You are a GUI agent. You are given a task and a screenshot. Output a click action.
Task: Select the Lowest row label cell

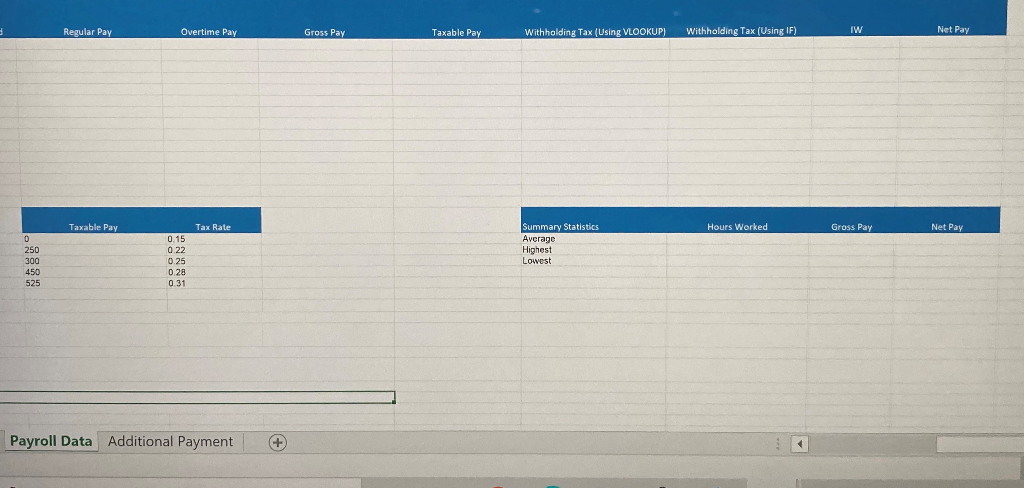(593, 261)
